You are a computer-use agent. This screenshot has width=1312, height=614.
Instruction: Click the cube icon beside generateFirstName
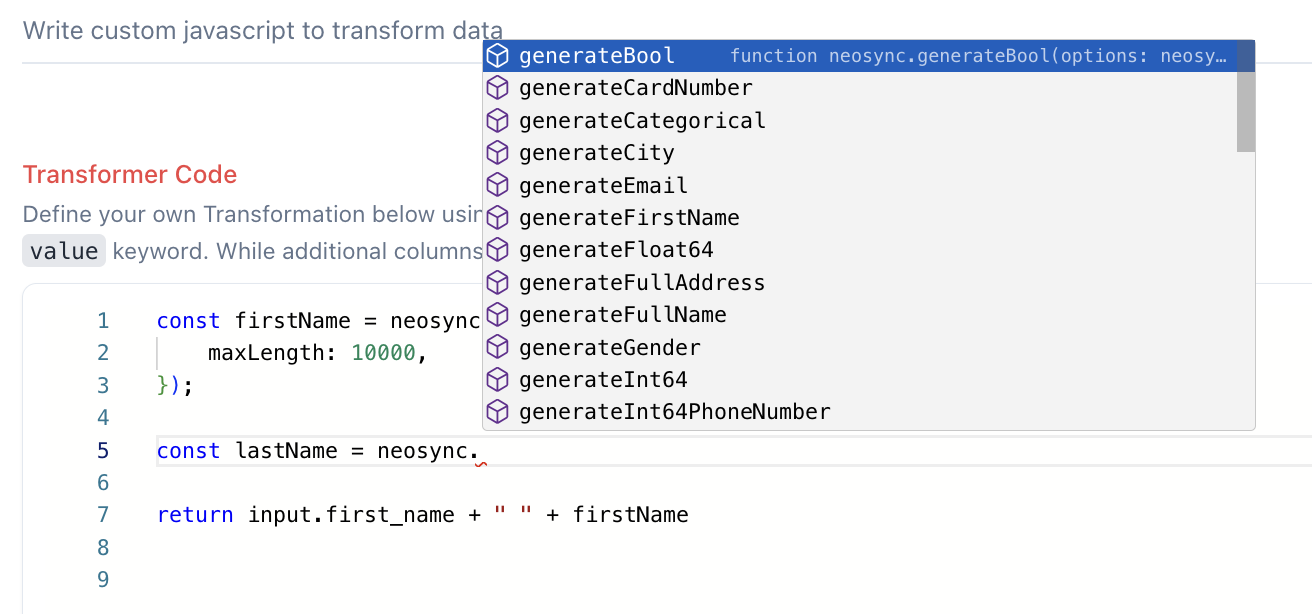click(x=497, y=218)
